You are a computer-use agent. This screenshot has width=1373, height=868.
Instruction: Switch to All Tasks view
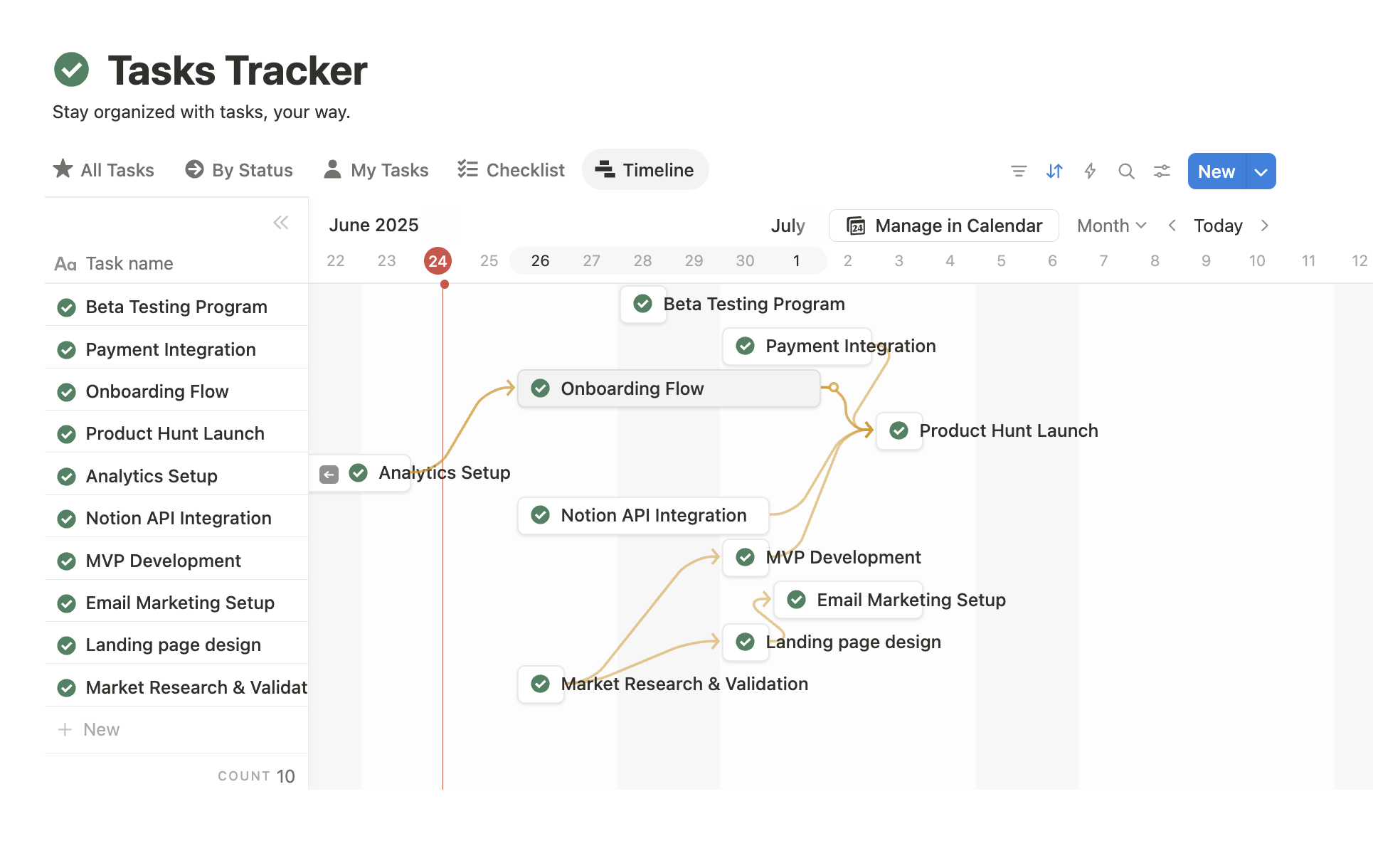click(103, 170)
